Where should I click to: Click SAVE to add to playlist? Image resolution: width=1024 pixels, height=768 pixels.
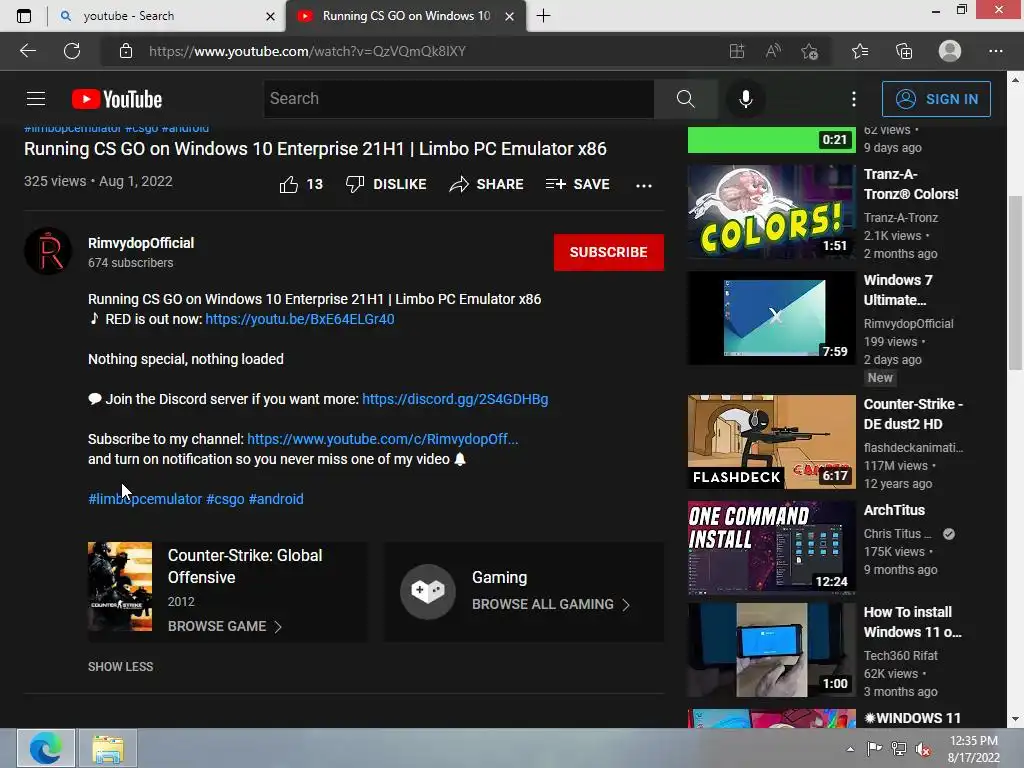pyautogui.click(x=577, y=184)
